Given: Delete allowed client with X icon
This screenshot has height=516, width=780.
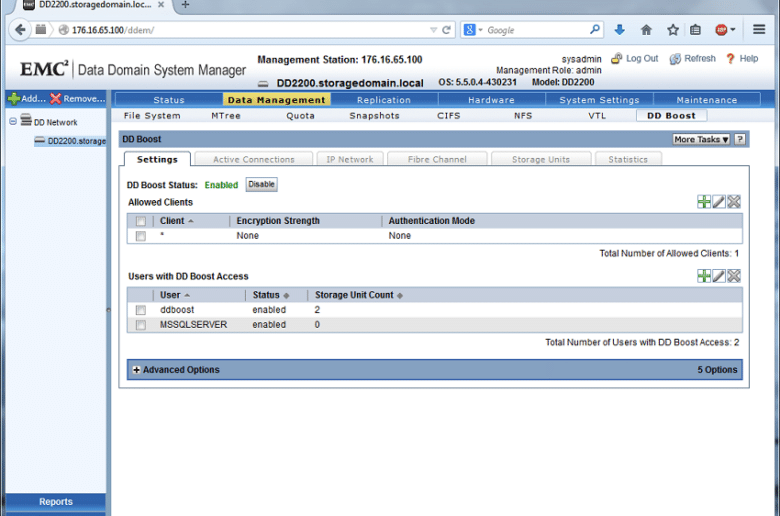Looking at the screenshot, I should [x=734, y=202].
